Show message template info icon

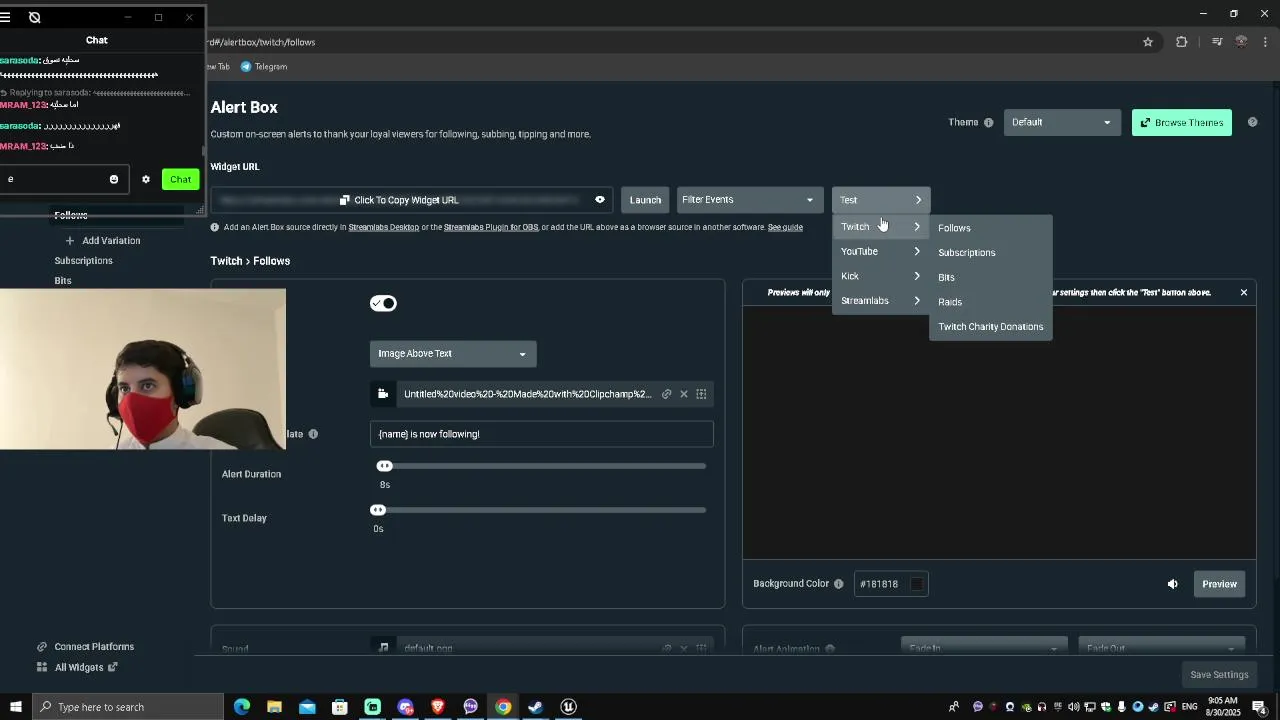pos(313,434)
